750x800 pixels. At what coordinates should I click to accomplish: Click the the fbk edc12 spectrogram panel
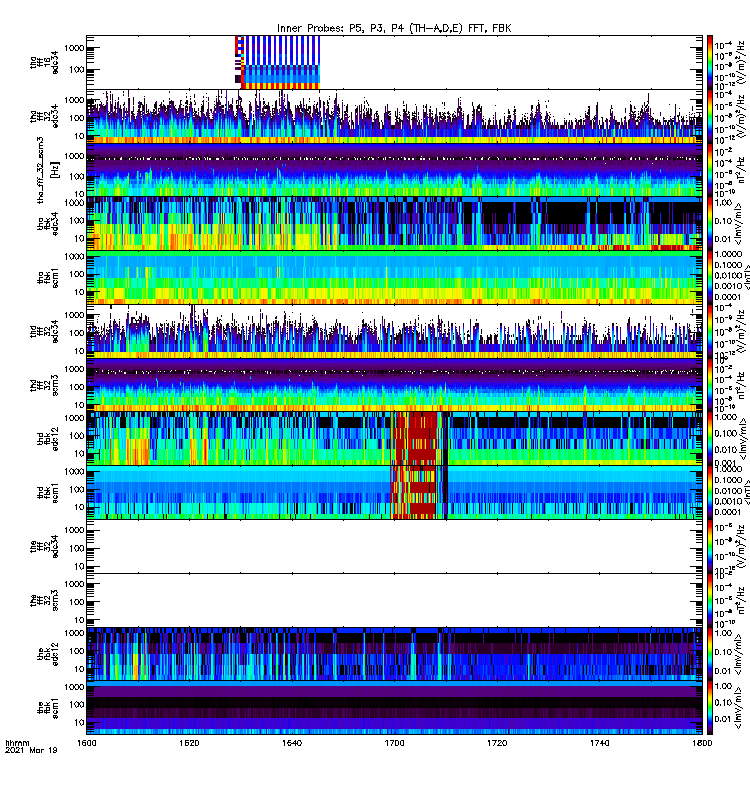(394, 654)
